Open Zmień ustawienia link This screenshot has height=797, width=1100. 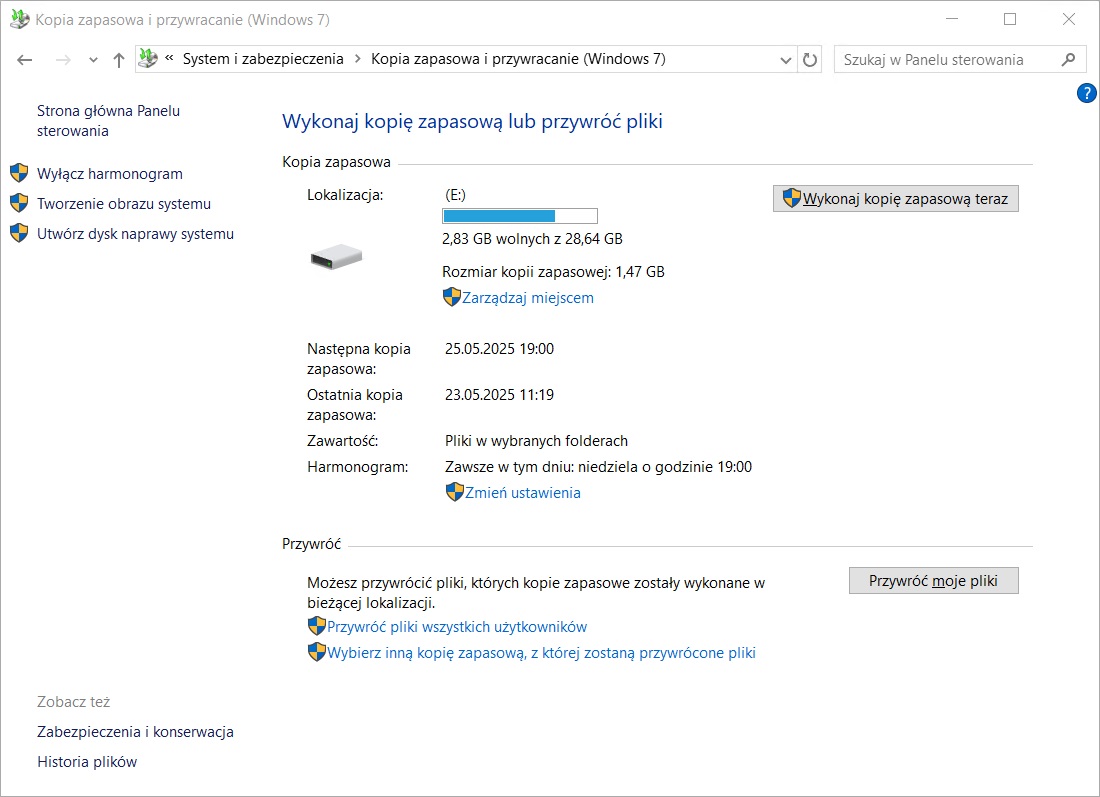(x=522, y=493)
